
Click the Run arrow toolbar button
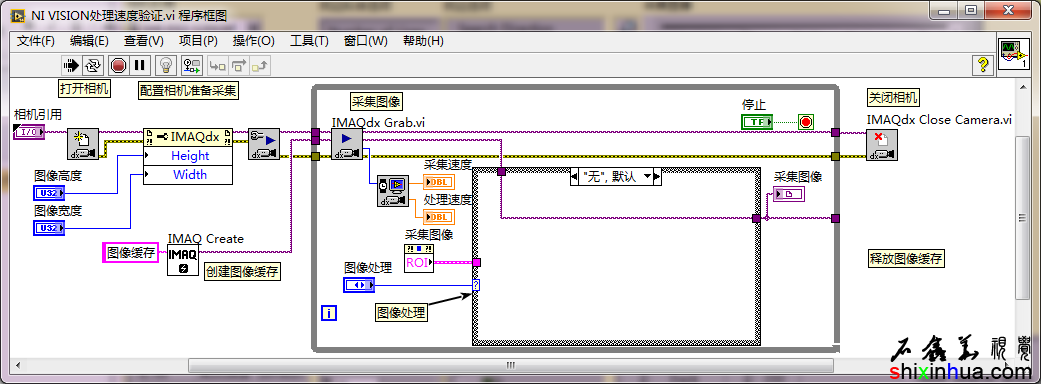[x=70, y=65]
